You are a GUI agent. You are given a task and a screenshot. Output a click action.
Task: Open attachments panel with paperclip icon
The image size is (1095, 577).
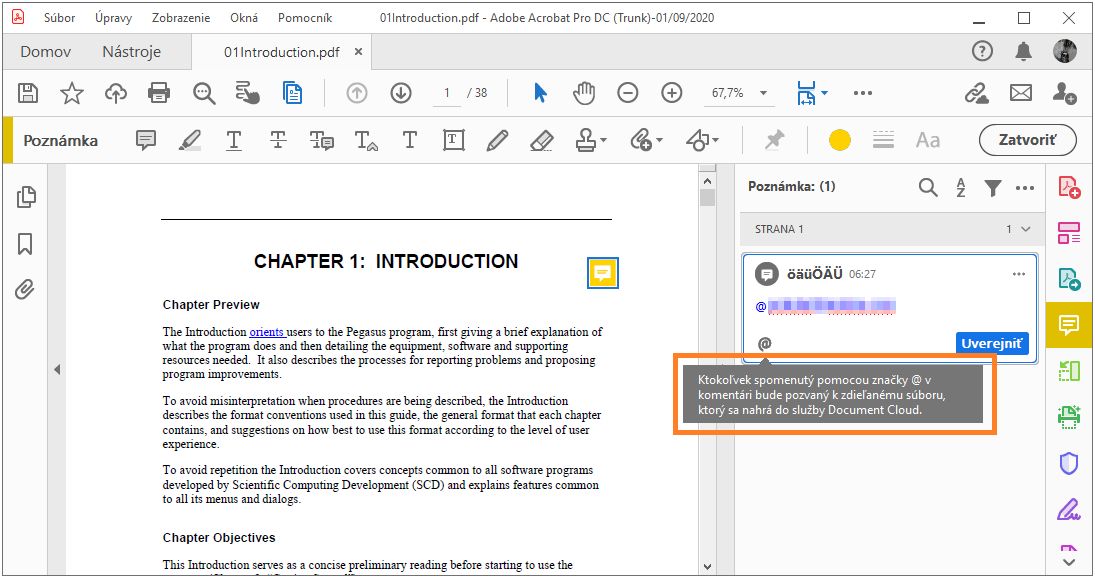(x=25, y=290)
